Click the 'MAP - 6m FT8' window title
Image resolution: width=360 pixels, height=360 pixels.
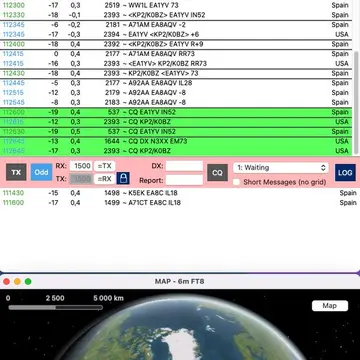pyautogui.click(x=179, y=281)
